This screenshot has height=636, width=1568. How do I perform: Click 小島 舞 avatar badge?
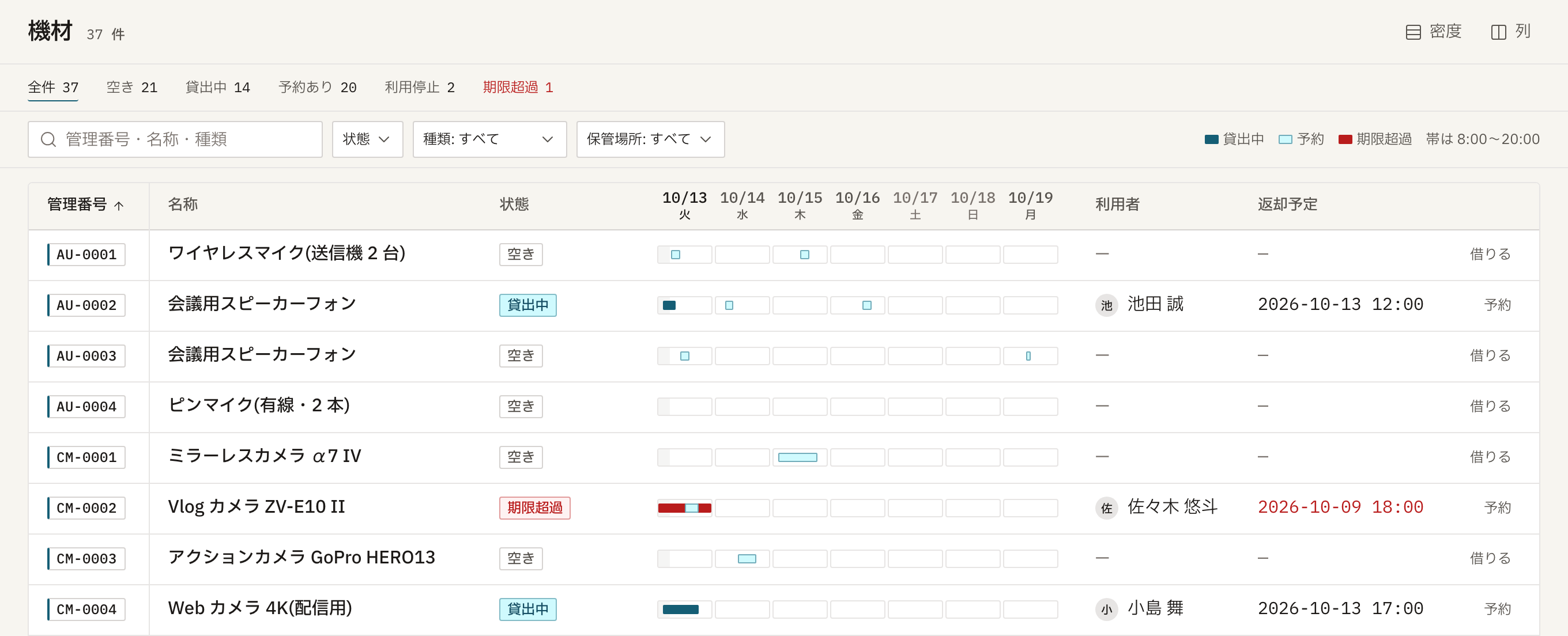tap(1106, 609)
